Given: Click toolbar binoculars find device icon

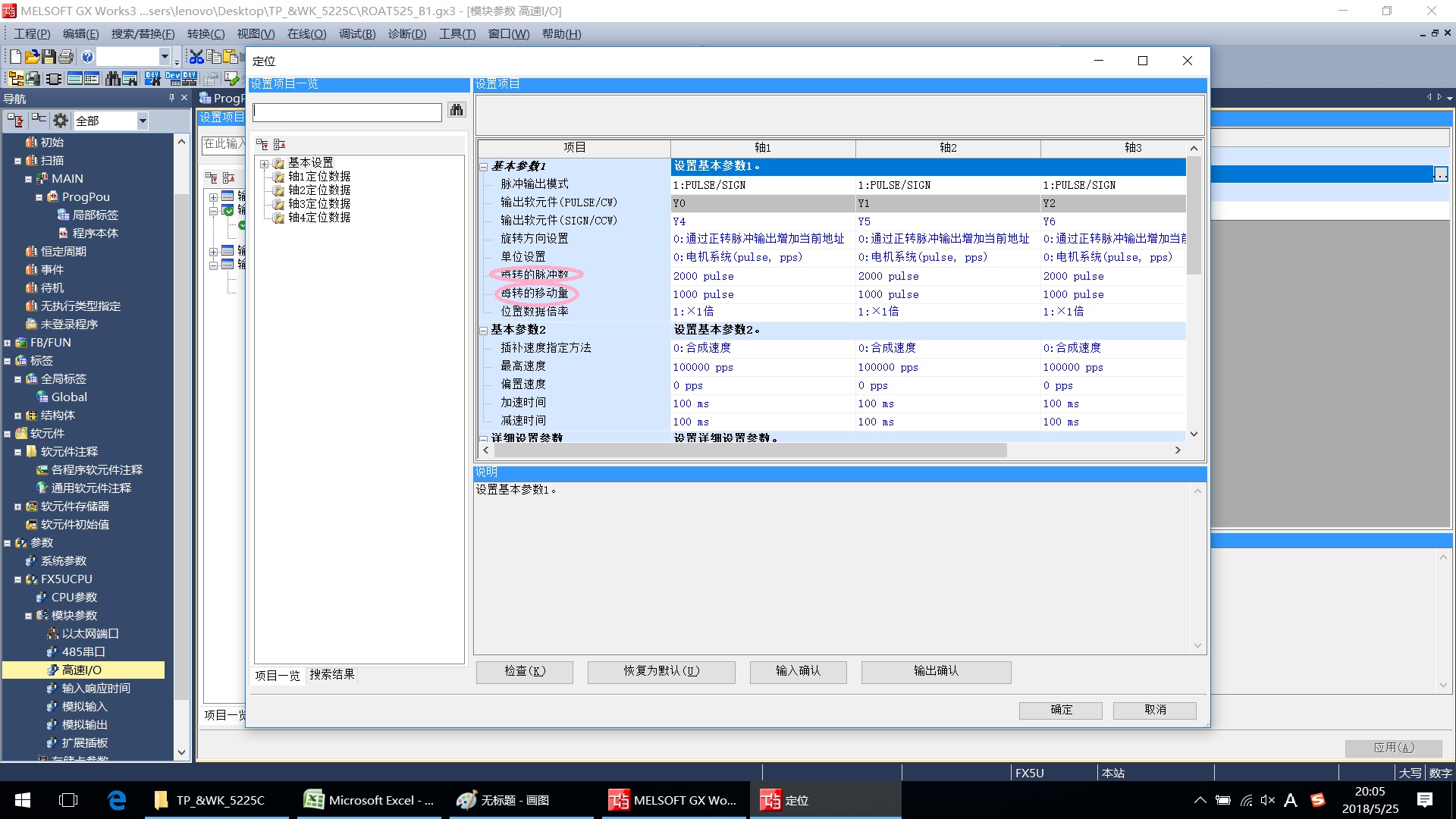Looking at the screenshot, I should coord(112,79).
